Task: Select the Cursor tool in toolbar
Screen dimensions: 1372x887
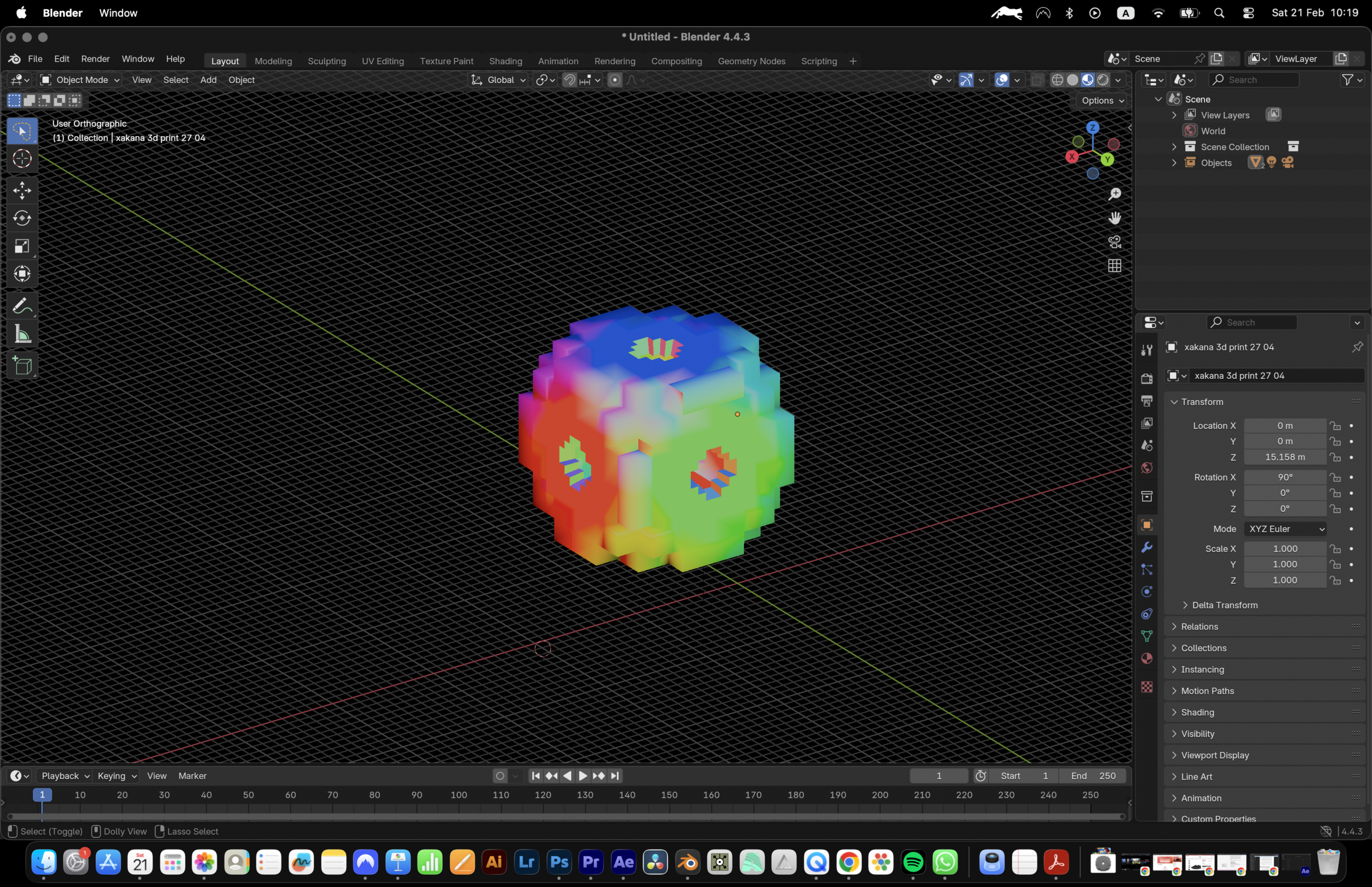Action: pos(22,159)
